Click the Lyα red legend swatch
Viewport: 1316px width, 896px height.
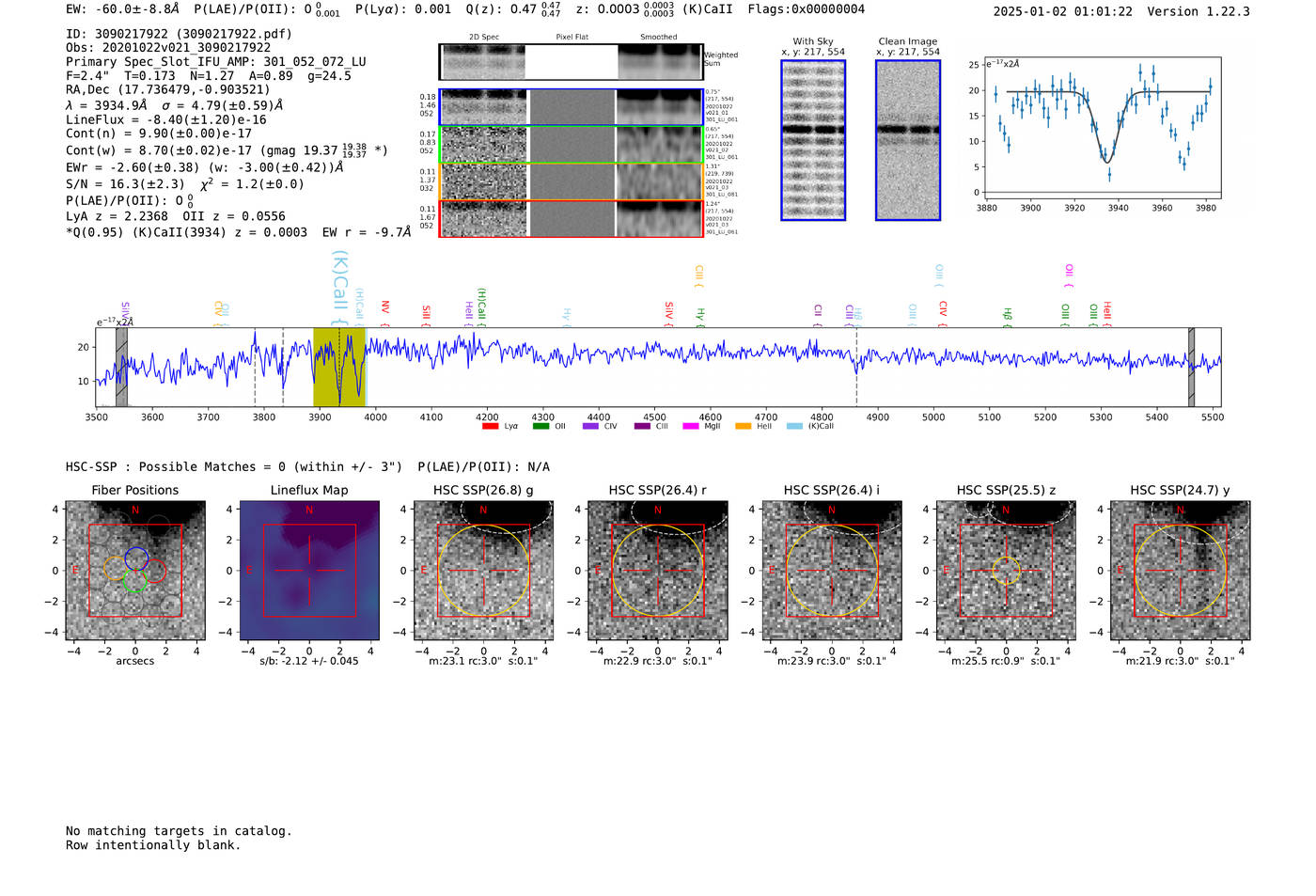pyautogui.click(x=490, y=426)
